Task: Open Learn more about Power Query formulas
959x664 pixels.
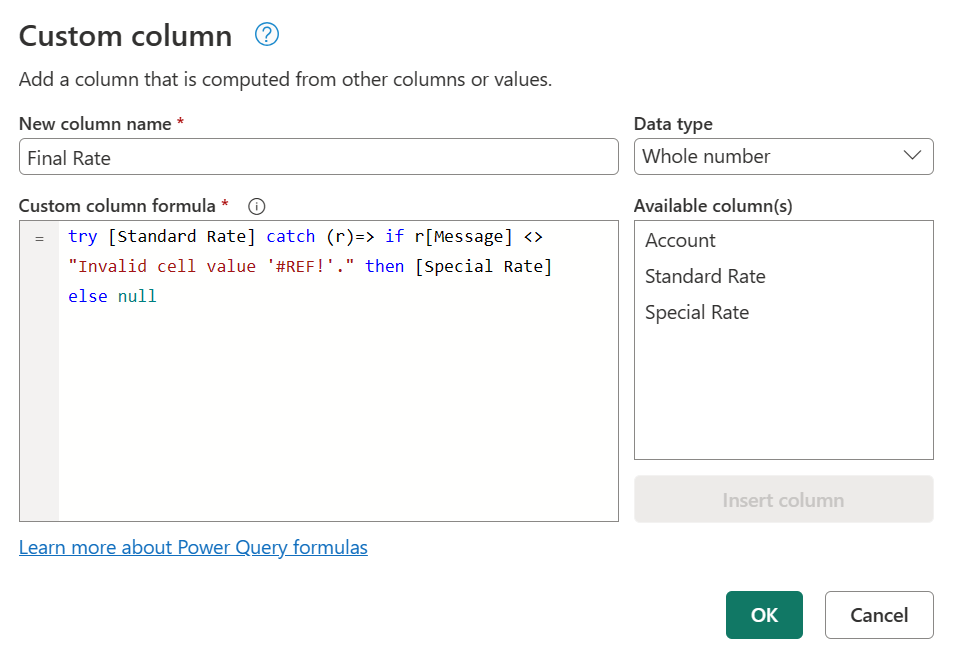Action: tap(193, 547)
